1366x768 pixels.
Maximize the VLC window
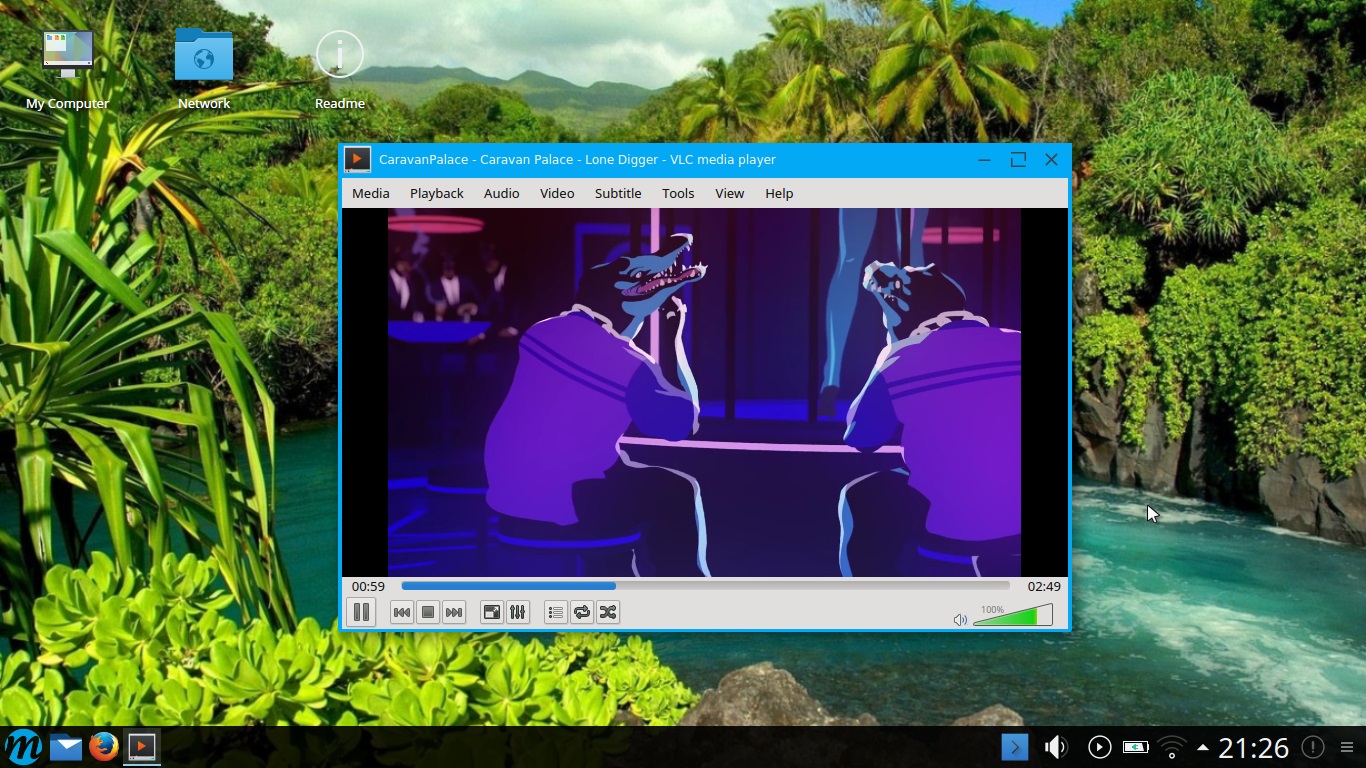(x=1018, y=159)
